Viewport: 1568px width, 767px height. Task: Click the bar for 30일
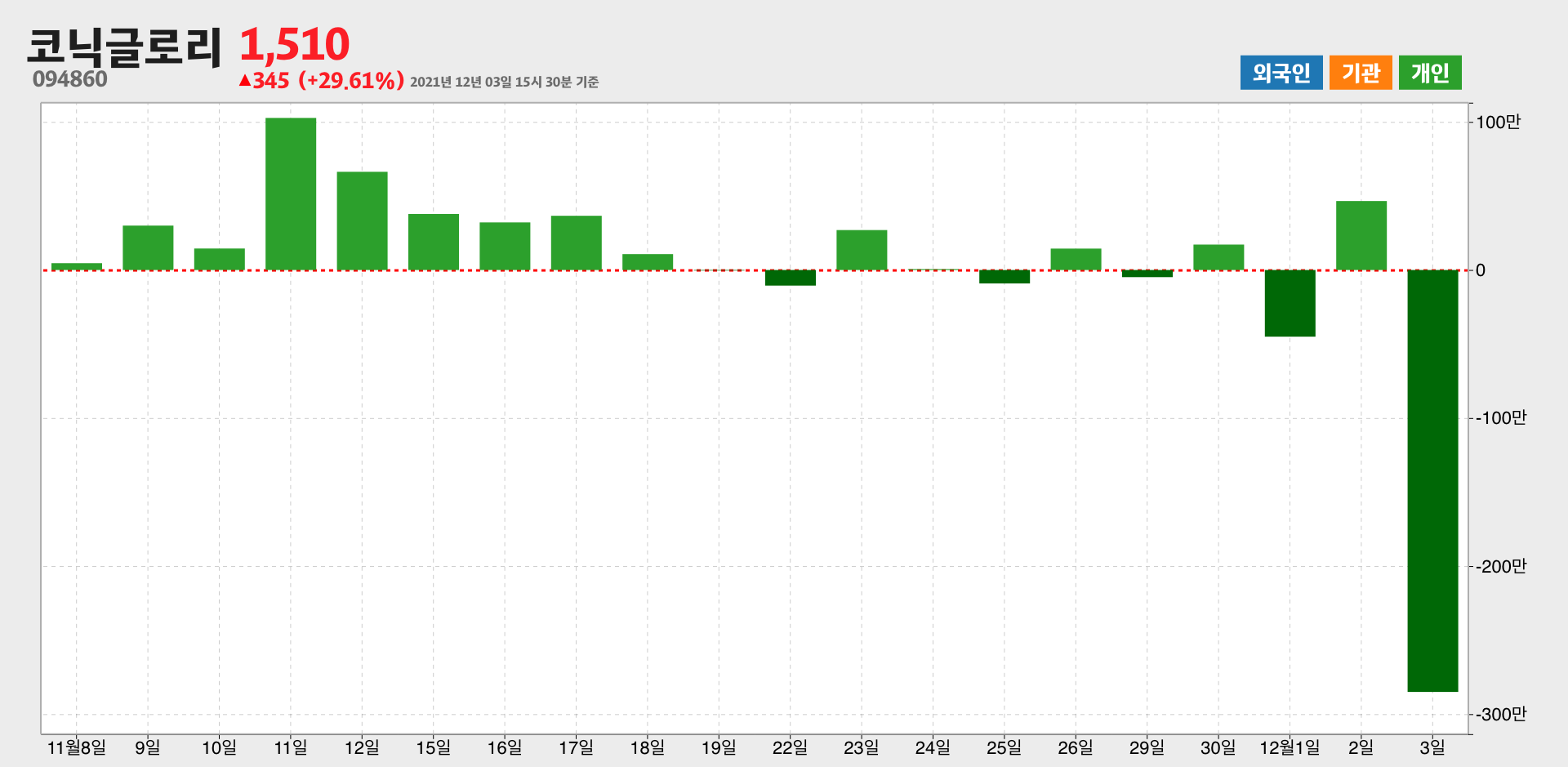pyautogui.click(x=1218, y=257)
